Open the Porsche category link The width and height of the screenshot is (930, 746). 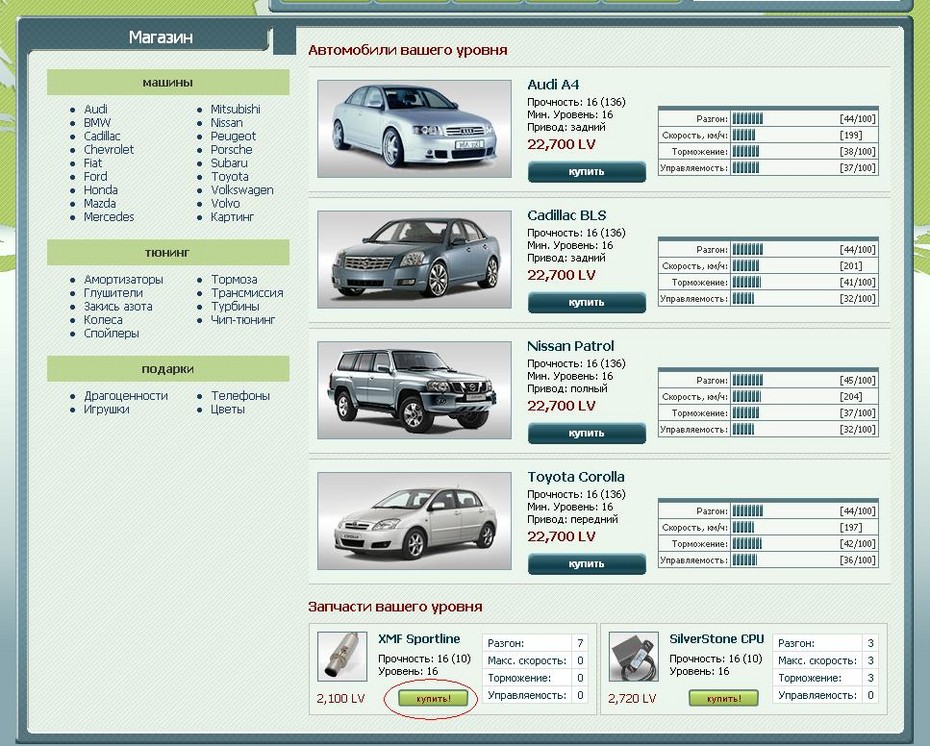click(231, 149)
